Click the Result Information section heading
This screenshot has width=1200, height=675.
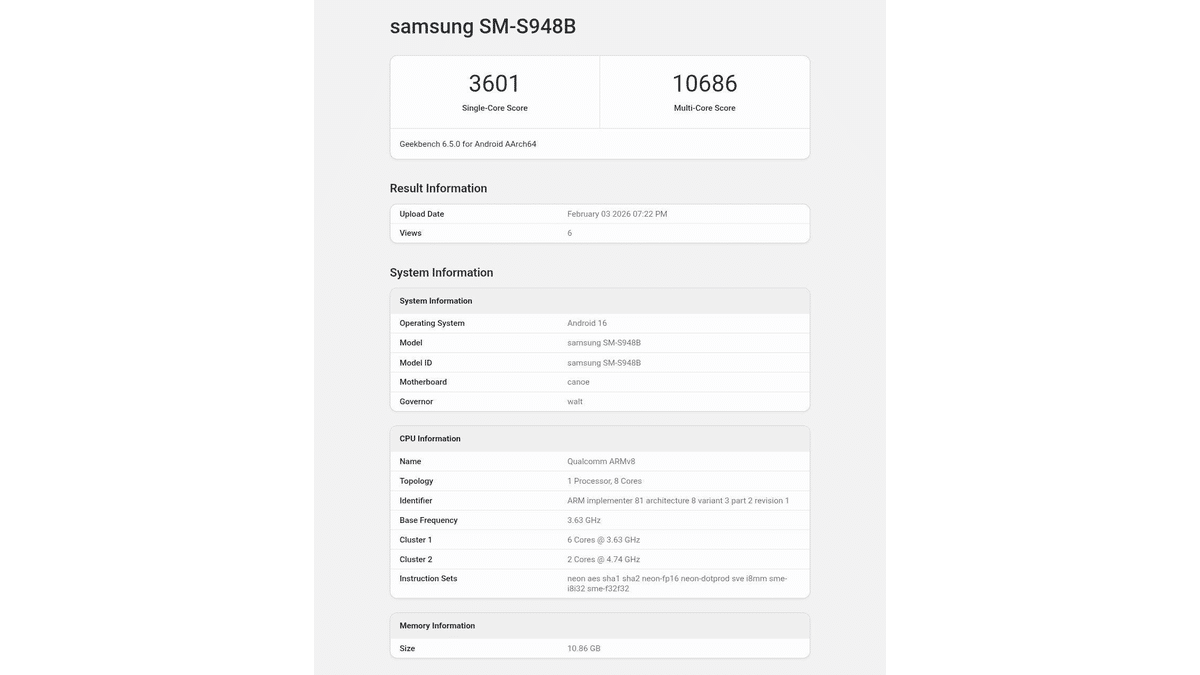pyautogui.click(x=437, y=187)
